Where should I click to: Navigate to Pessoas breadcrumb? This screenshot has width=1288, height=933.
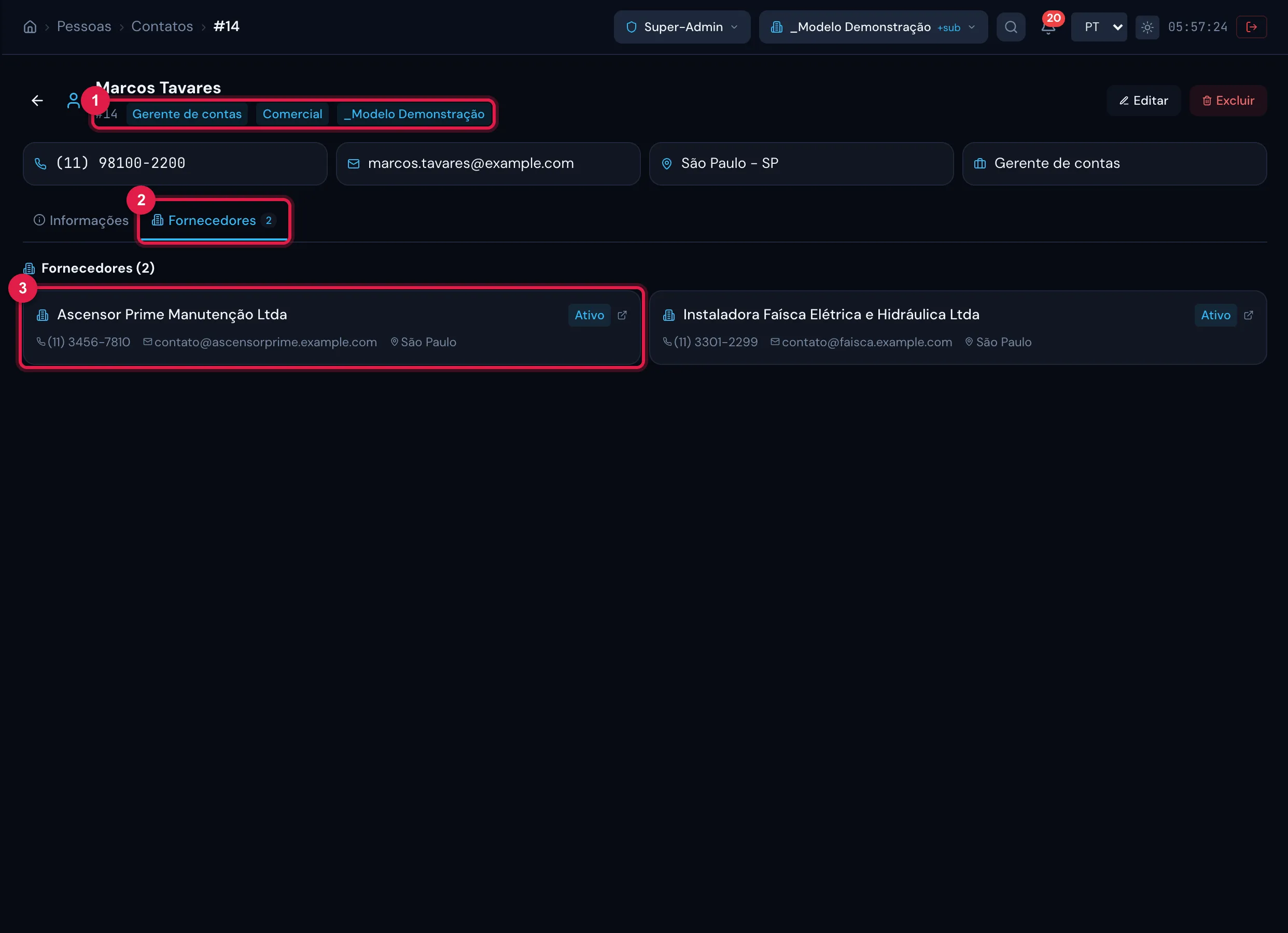point(84,26)
